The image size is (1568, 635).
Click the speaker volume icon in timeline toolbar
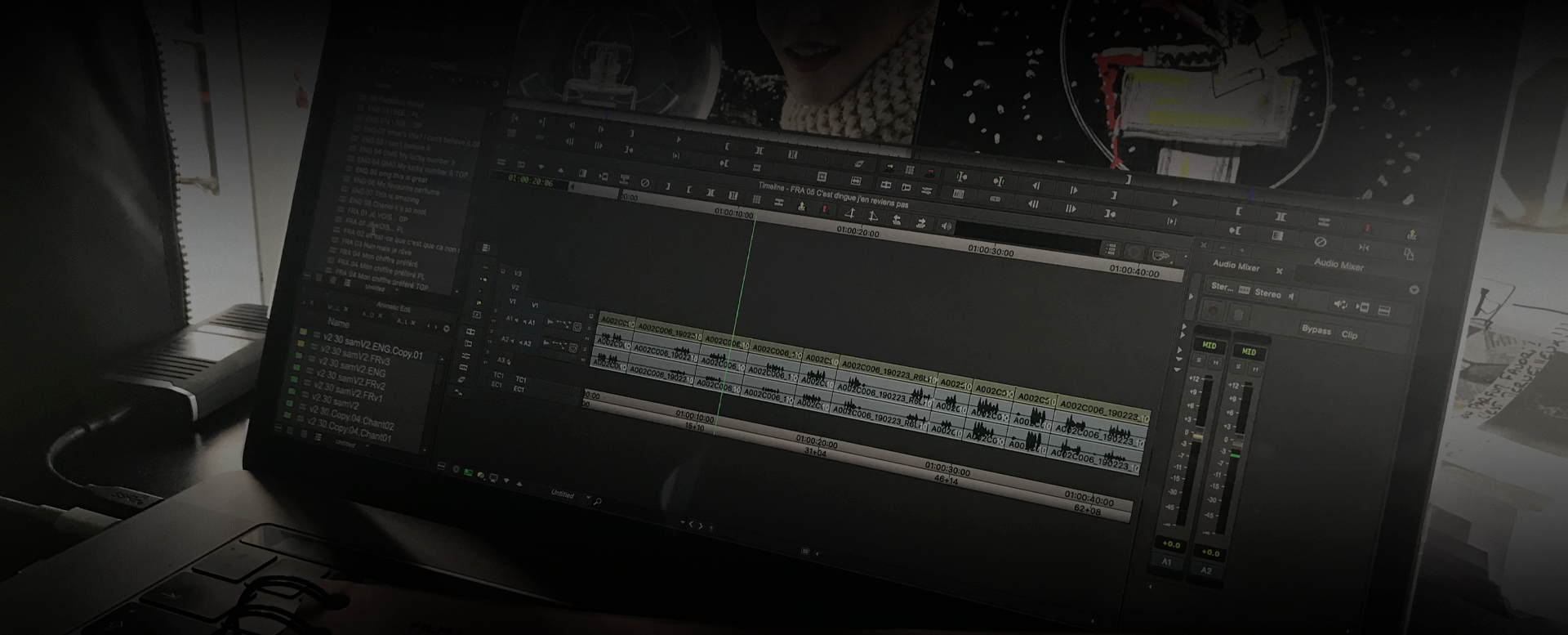(946, 226)
